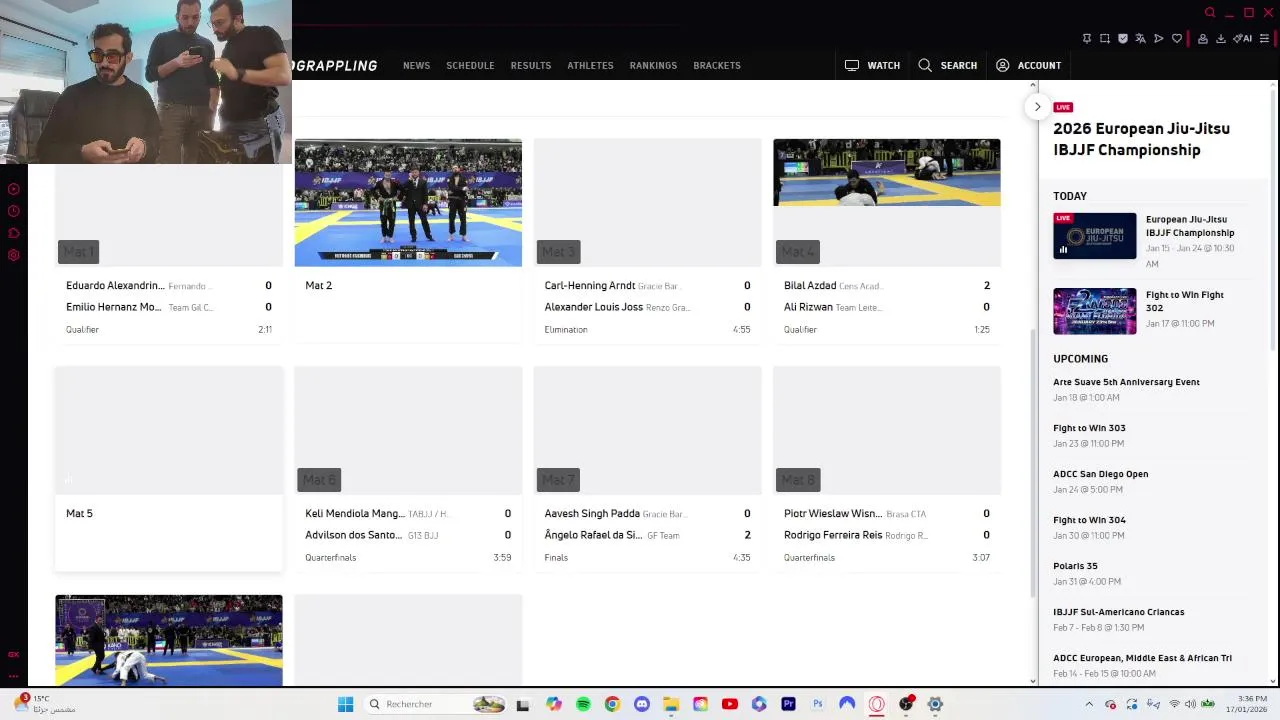Click the 2026 European Jiu-Jitsu IBJJF Championship title

tap(1141, 139)
